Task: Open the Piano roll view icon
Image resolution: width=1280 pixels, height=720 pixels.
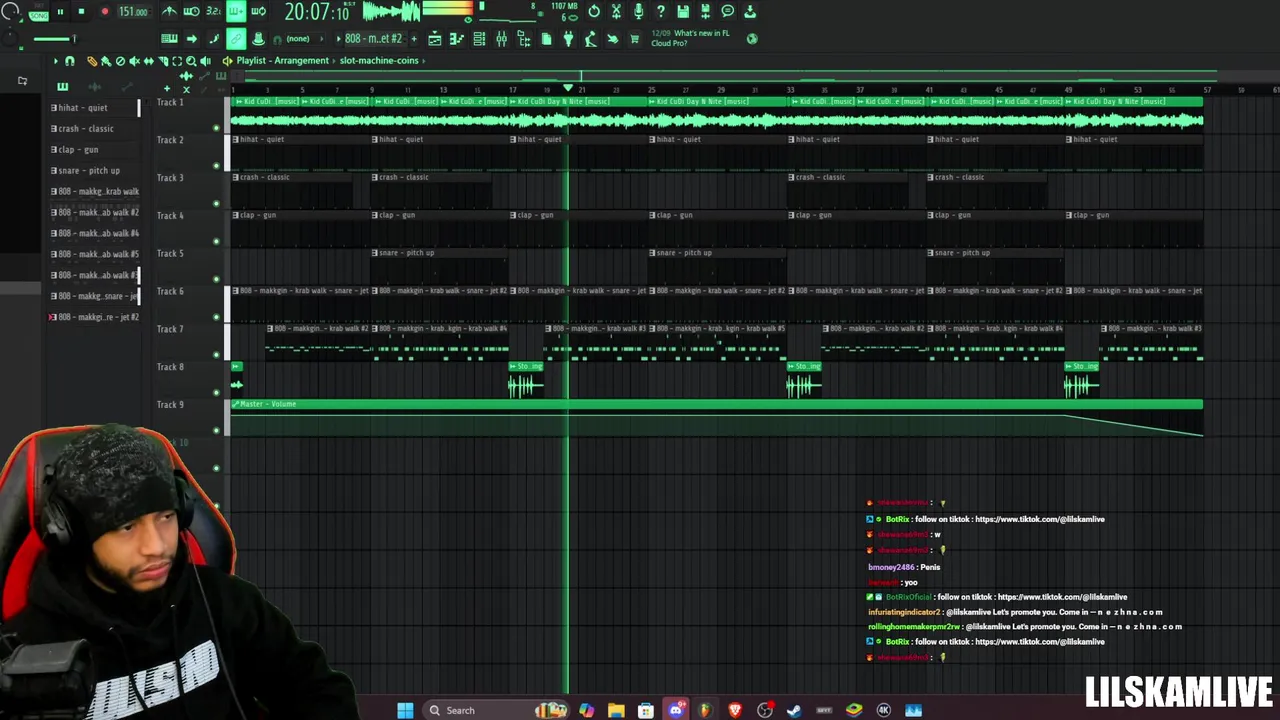Action: click(457, 39)
